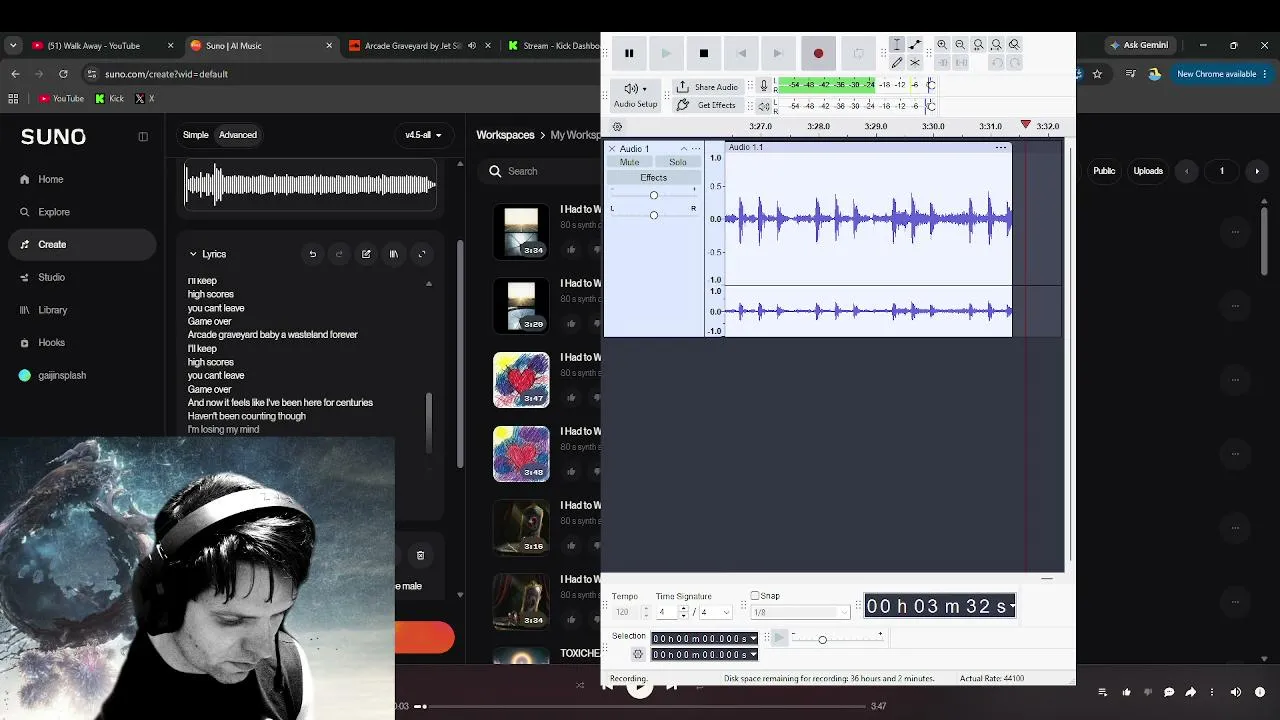The height and width of the screenshot is (720, 1280).
Task: Click the Audacity Zoom Toggle icon
Action: pyautogui.click(x=1014, y=45)
